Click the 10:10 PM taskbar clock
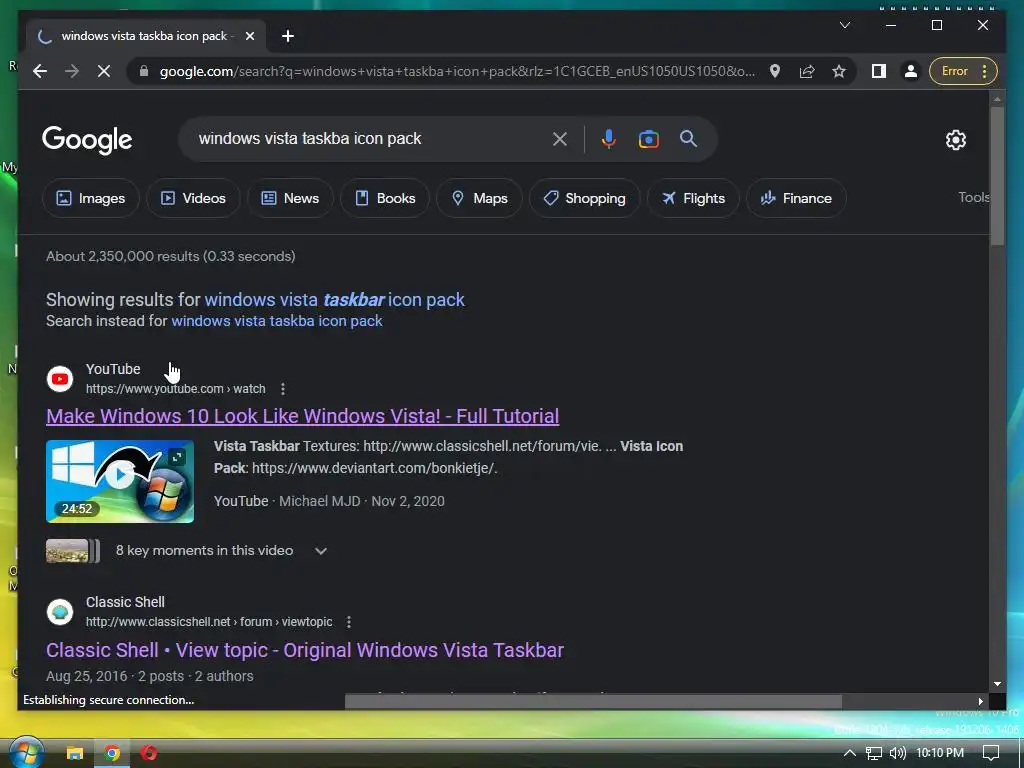Viewport: 1024px width, 768px height. click(940, 754)
